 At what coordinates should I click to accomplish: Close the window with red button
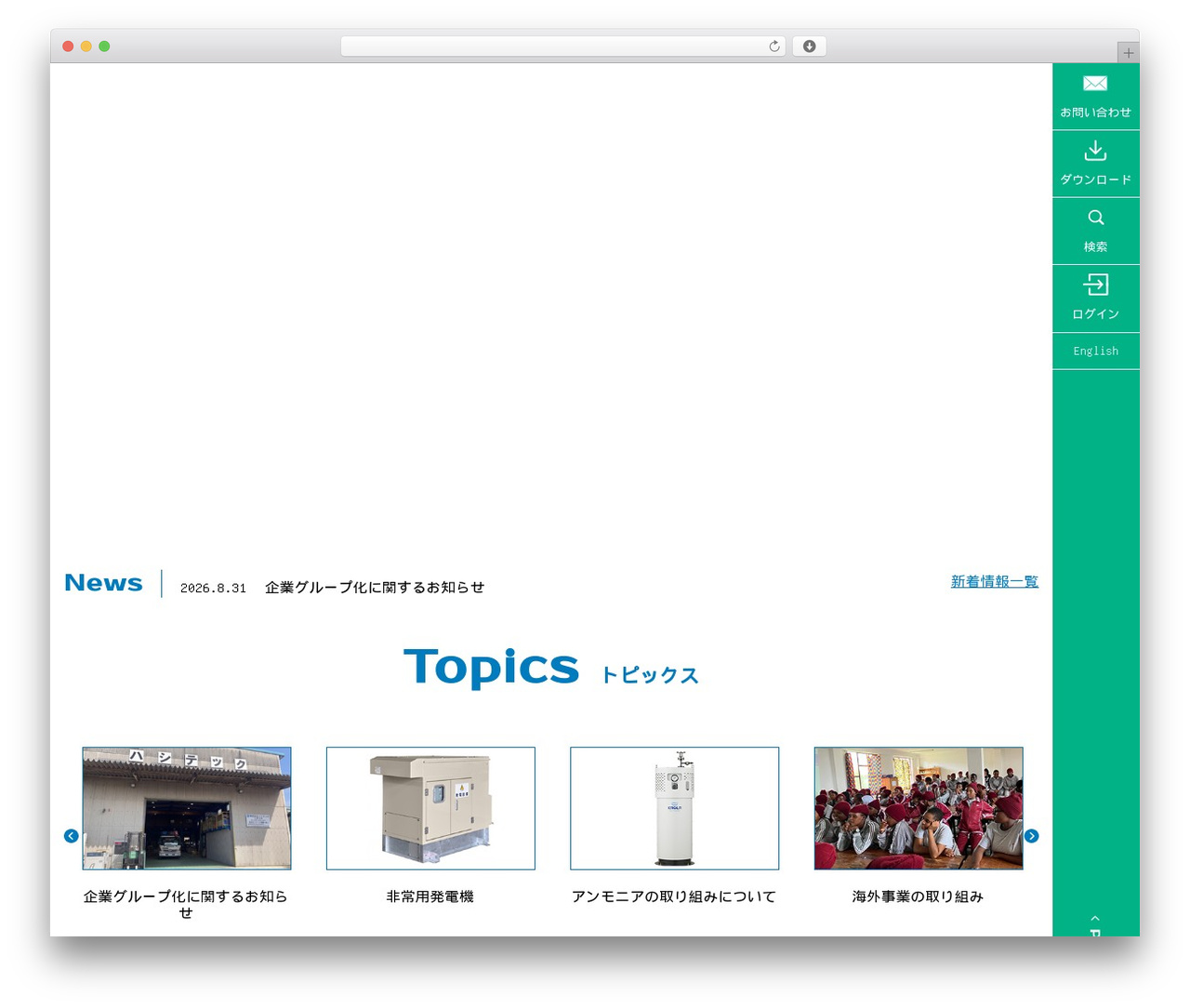[x=68, y=46]
